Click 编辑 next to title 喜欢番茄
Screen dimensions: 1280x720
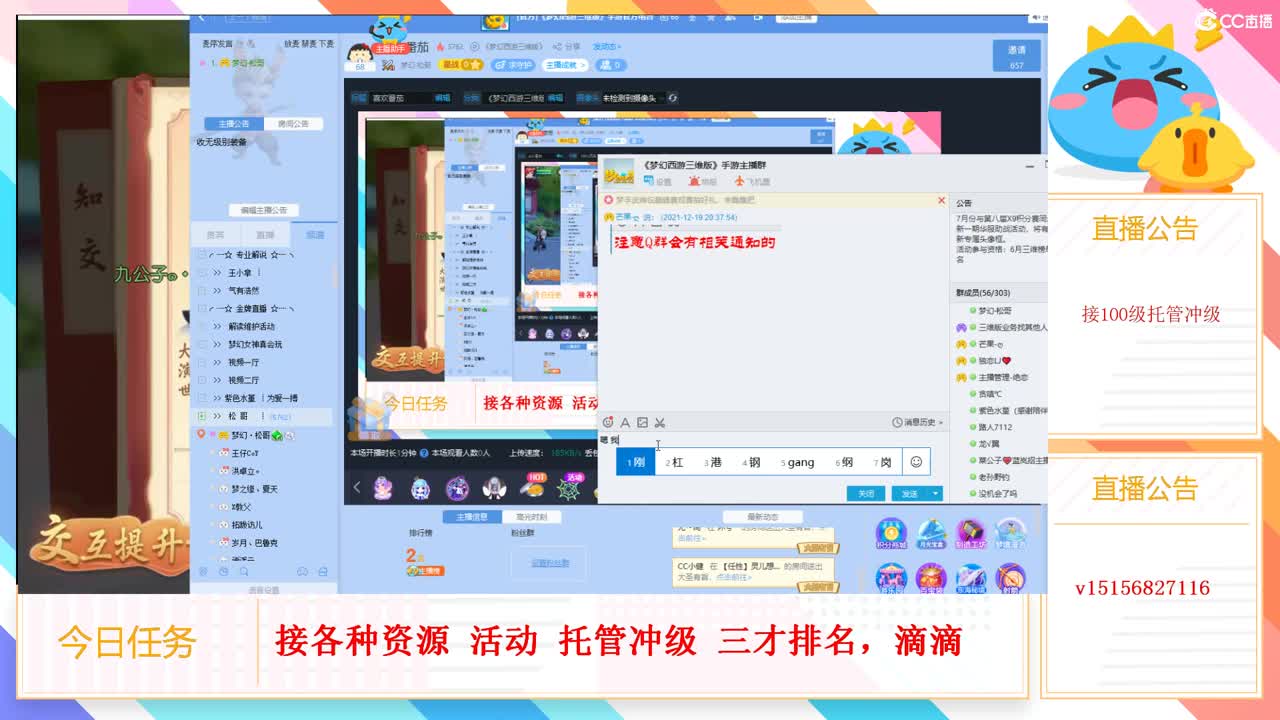[x=442, y=98]
